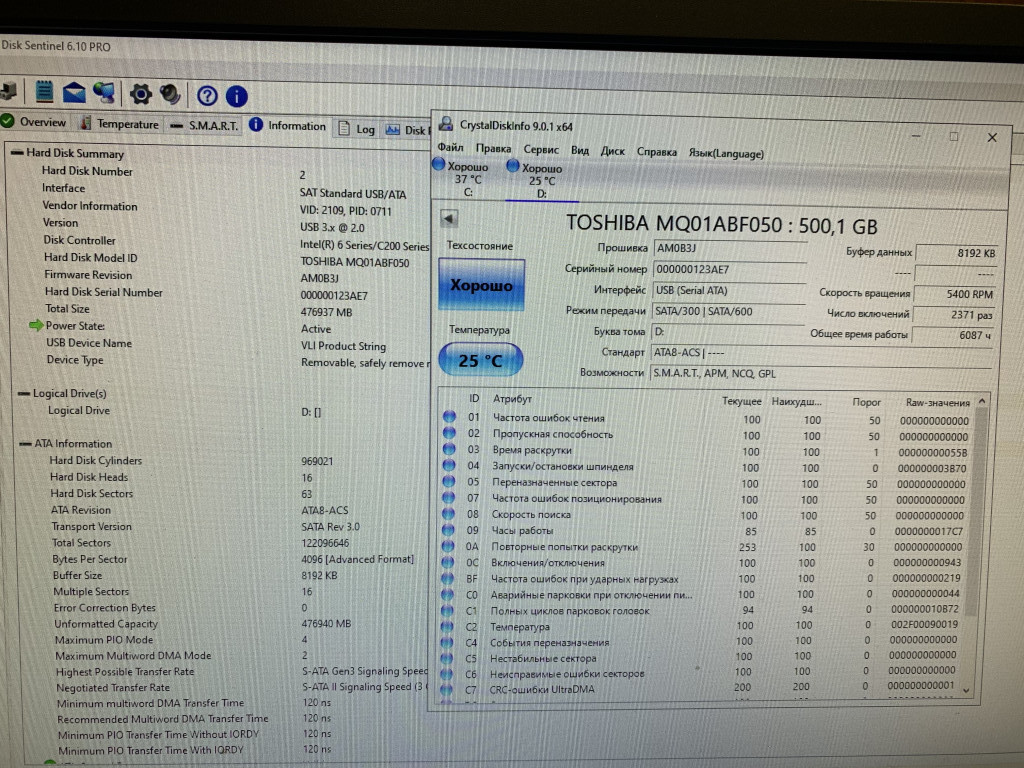Open the report notepad icon in Disk Sentinel toolbar
Image resolution: width=1024 pixels, height=768 pixels.
[44, 91]
